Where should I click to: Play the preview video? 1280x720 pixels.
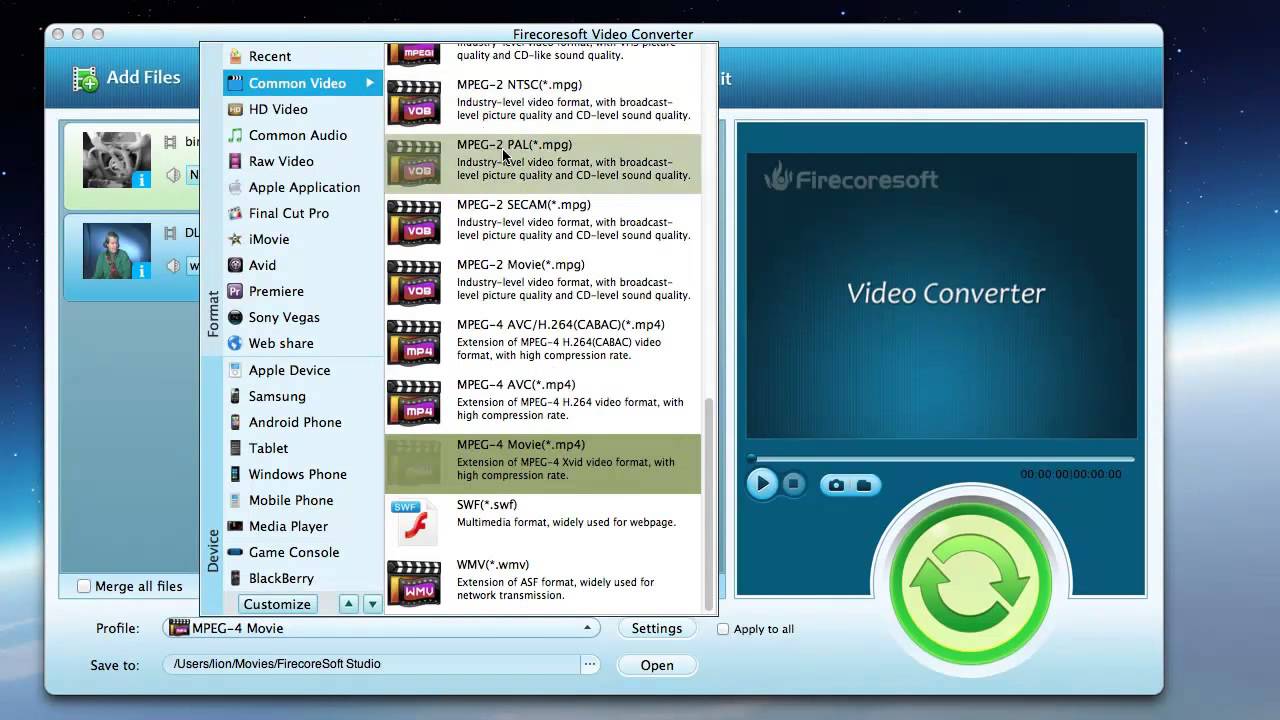pyautogui.click(x=762, y=485)
